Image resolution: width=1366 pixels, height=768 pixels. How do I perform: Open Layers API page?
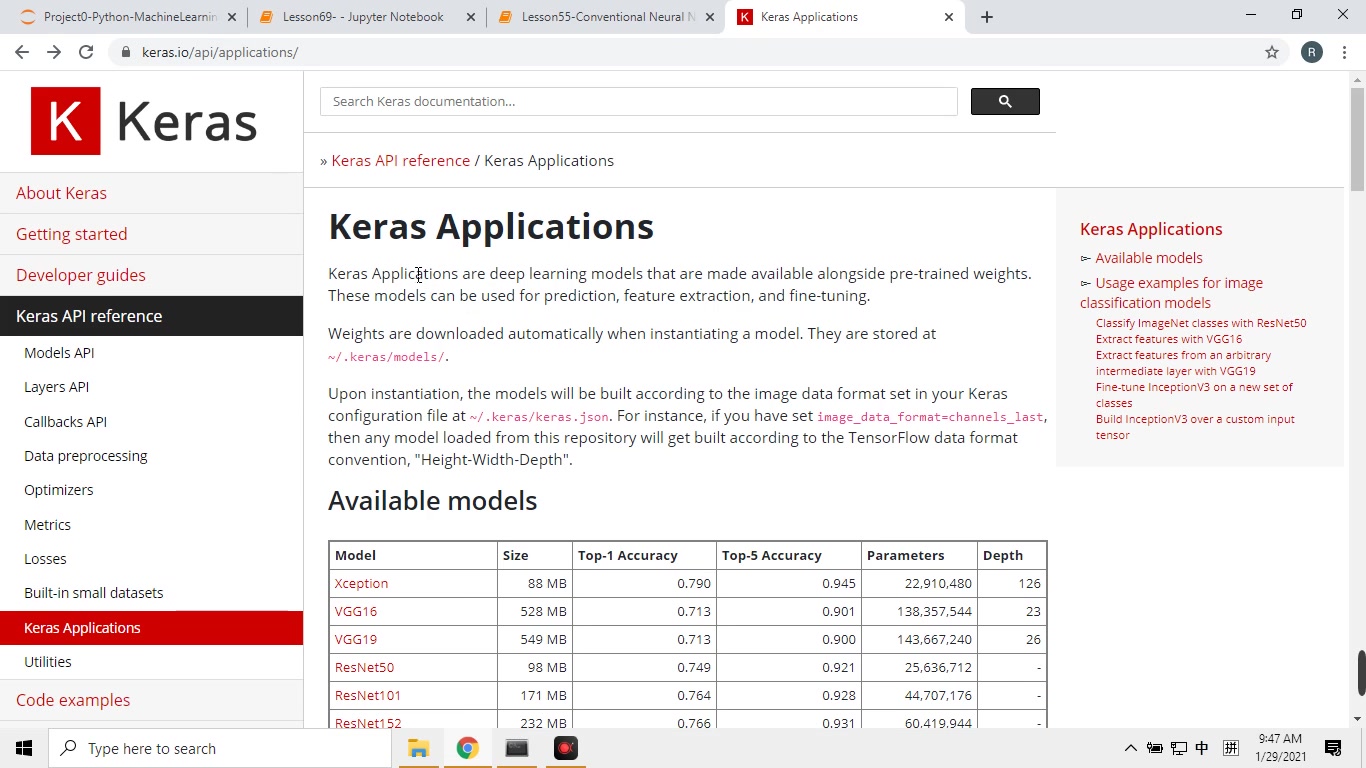point(56,387)
